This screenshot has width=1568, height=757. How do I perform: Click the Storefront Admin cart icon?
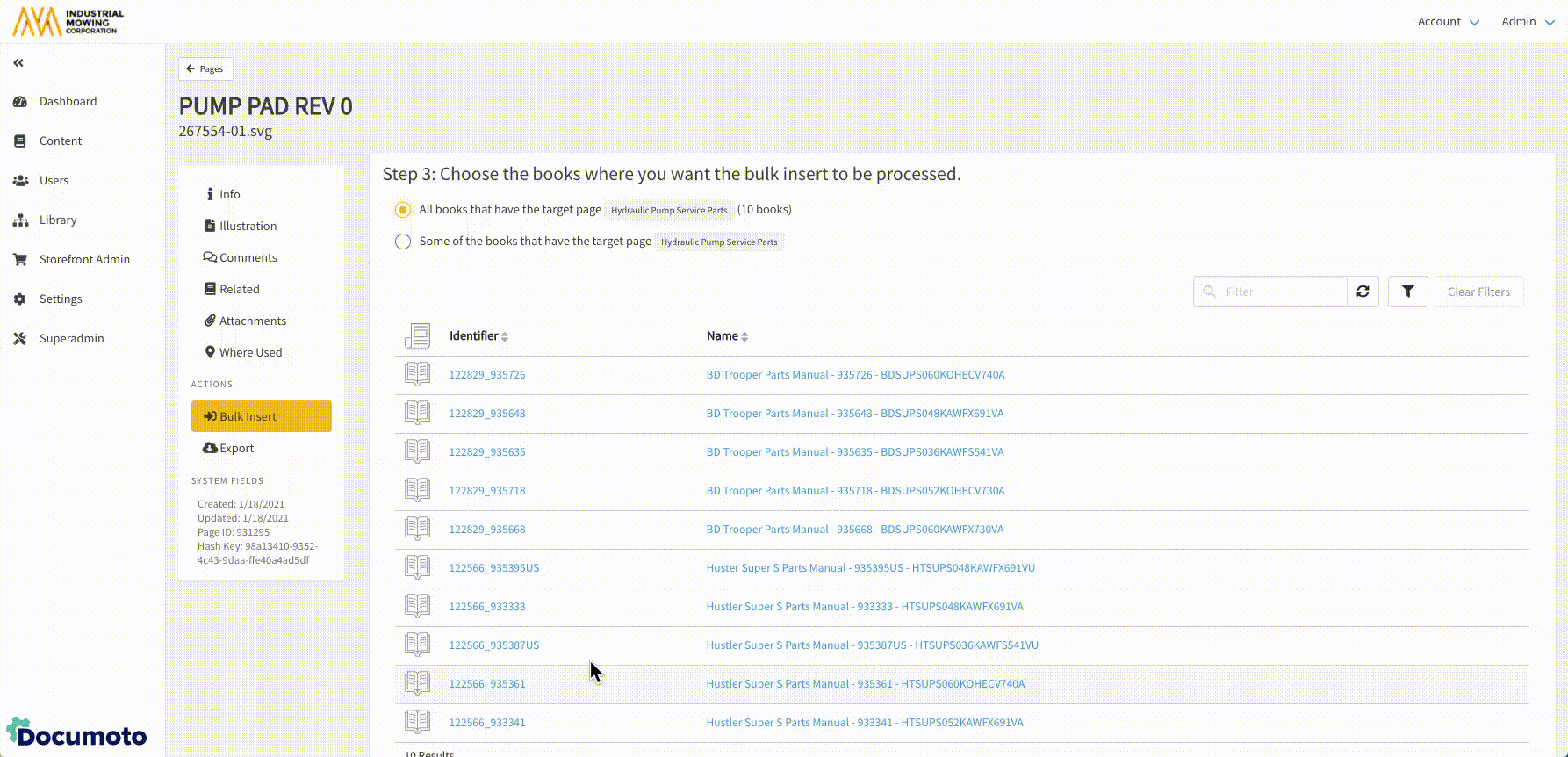pos(20,260)
